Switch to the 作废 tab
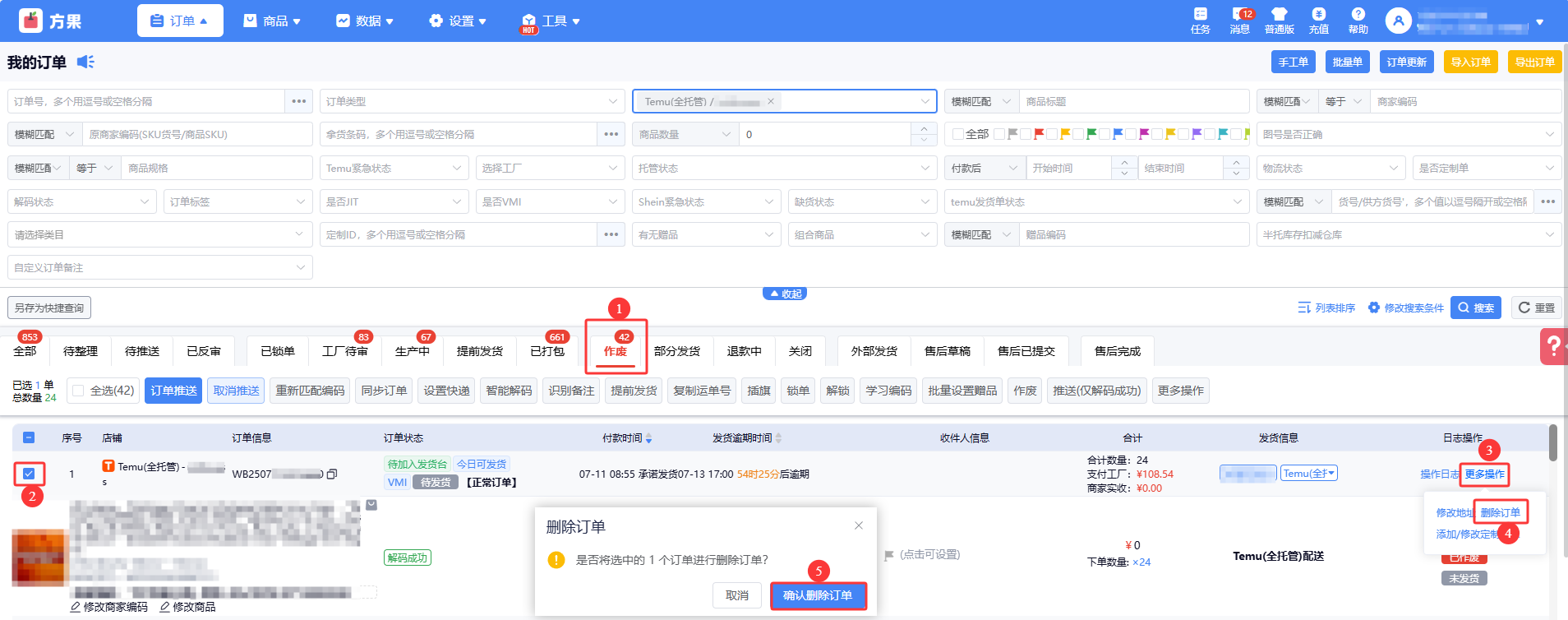Image resolution: width=1568 pixels, height=620 pixels. pos(615,351)
